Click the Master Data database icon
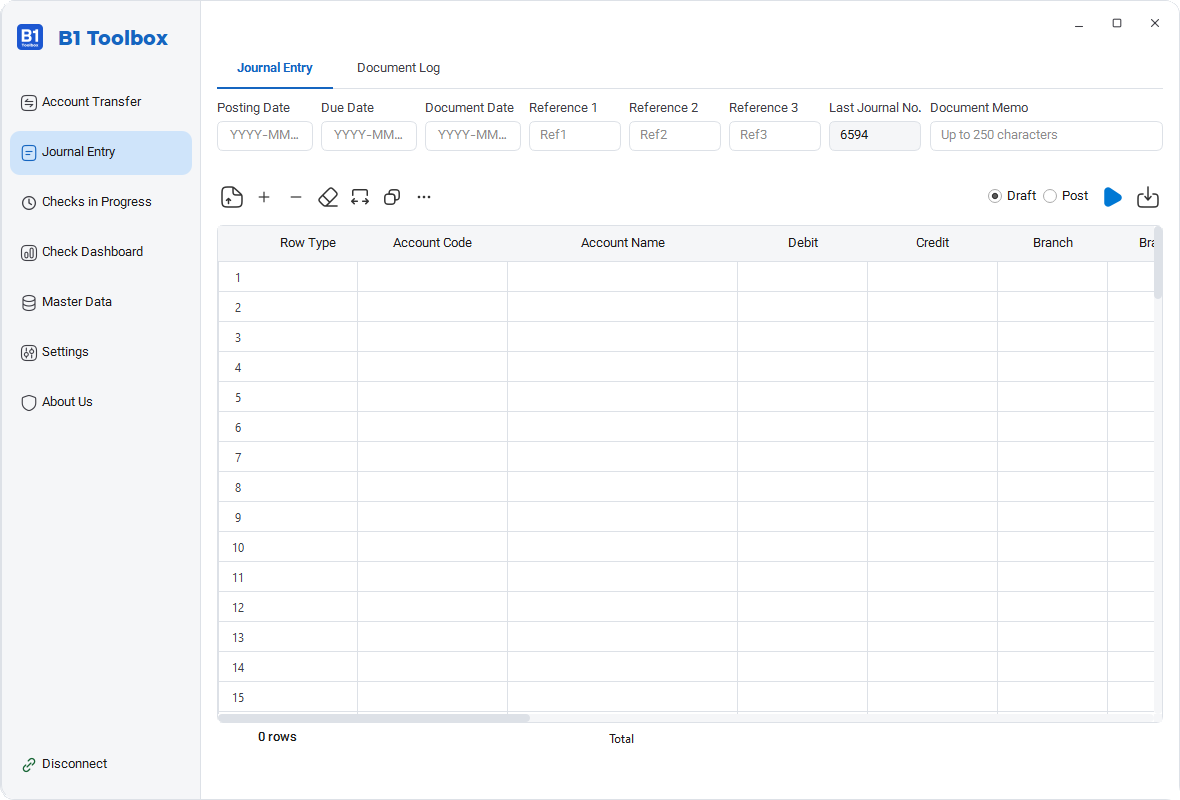The width and height of the screenshot is (1180, 800). point(29,303)
